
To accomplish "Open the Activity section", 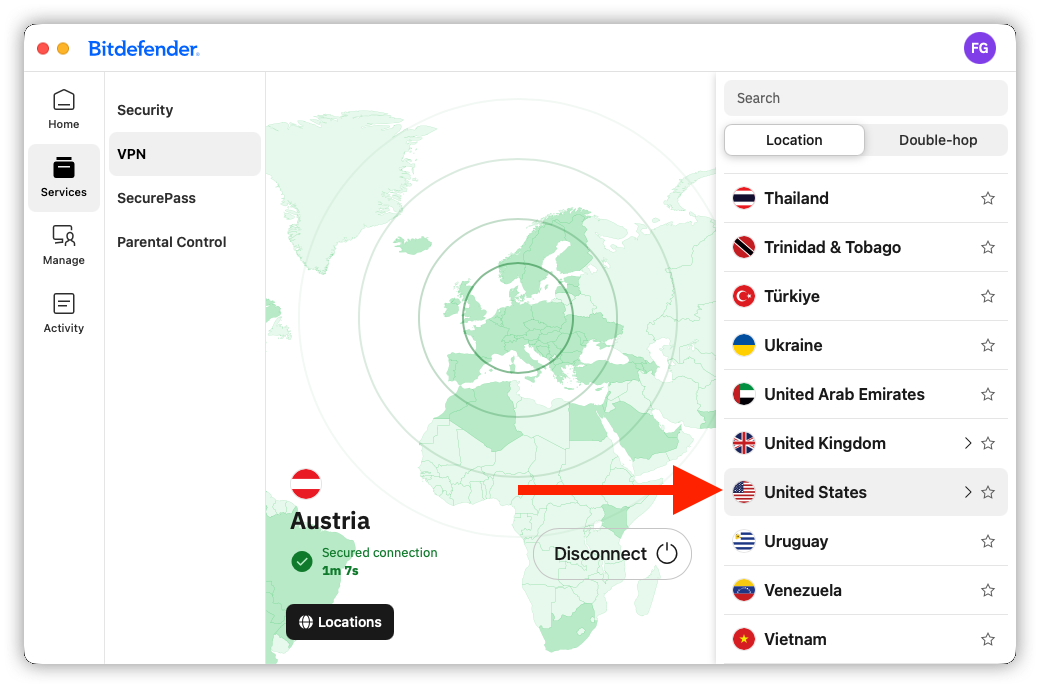I will (x=64, y=313).
